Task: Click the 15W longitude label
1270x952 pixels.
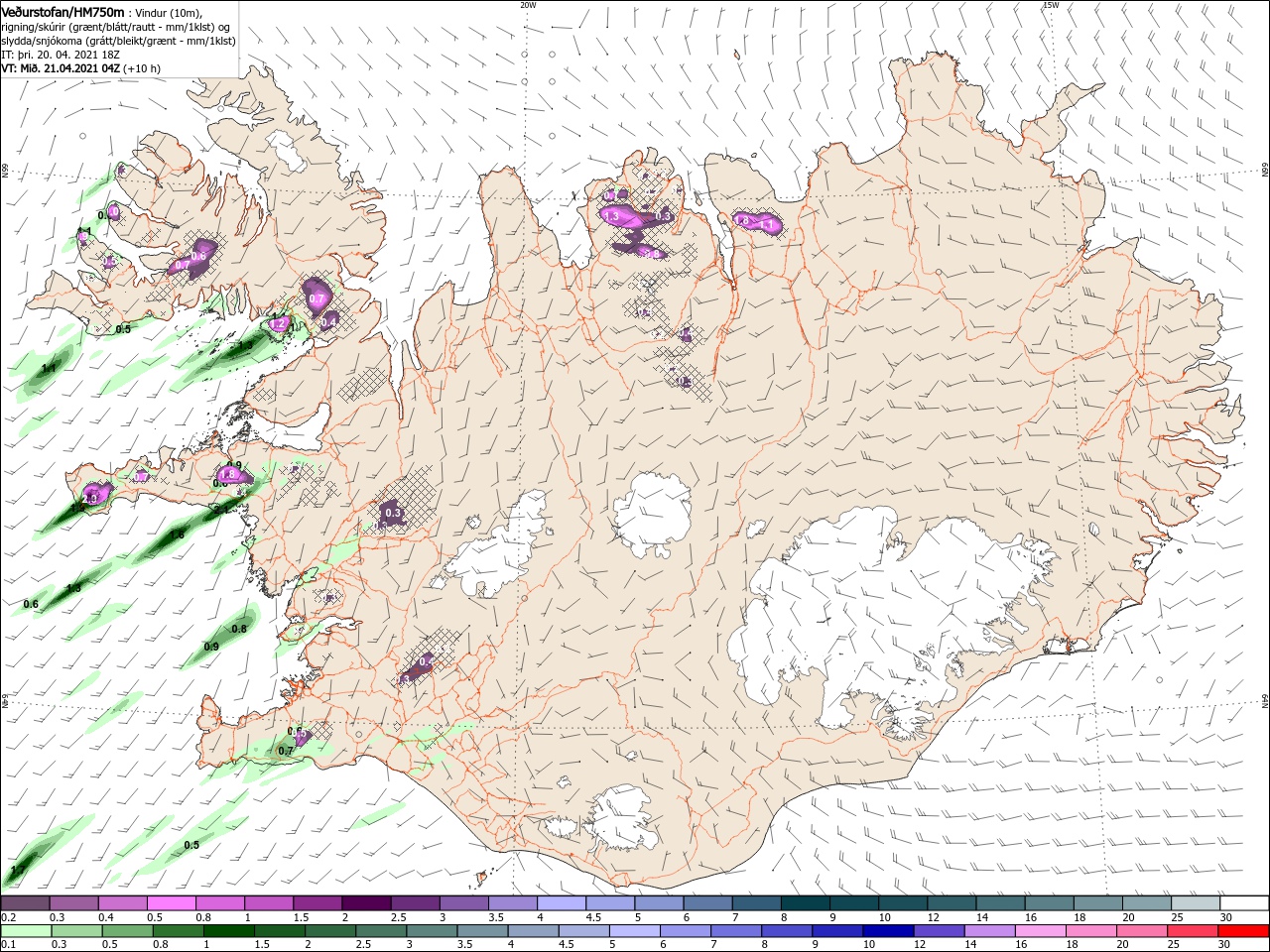Action: tap(1051, 5)
